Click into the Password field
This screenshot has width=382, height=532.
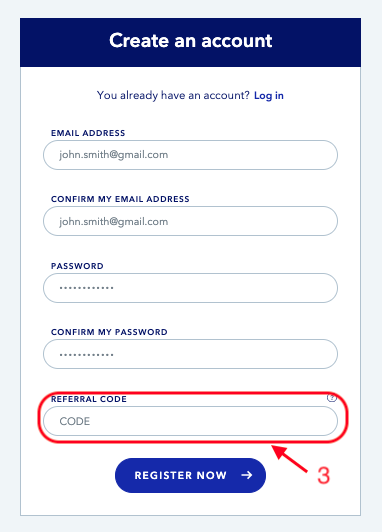pos(190,288)
